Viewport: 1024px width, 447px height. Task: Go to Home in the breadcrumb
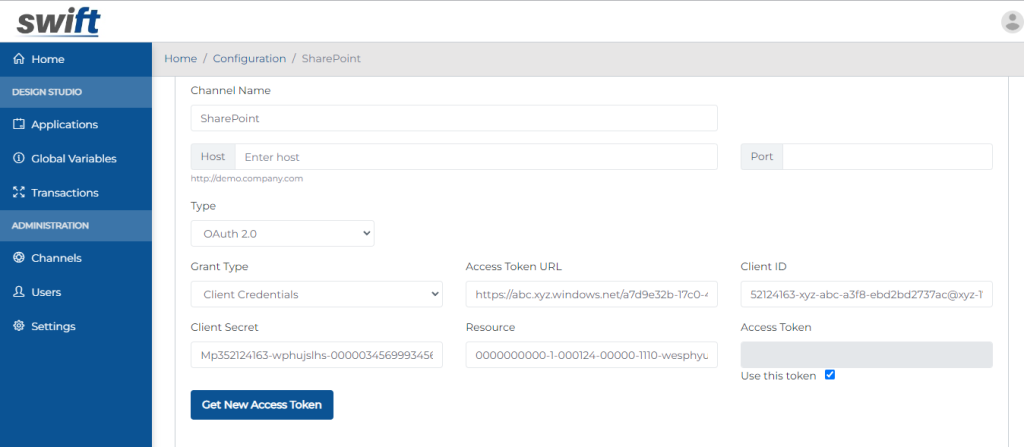coord(180,58)
